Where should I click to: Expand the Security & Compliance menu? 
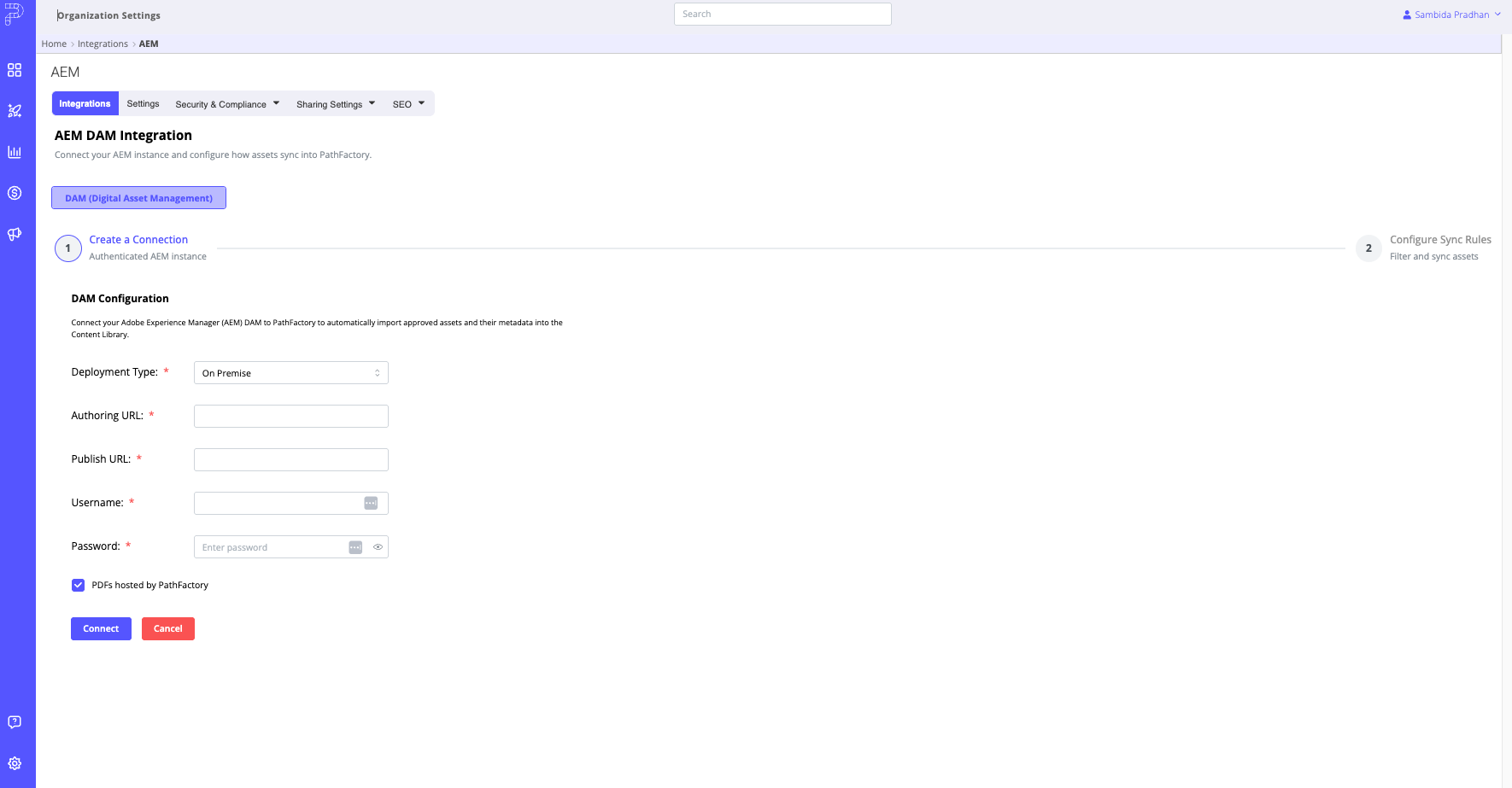pos(227,104)
